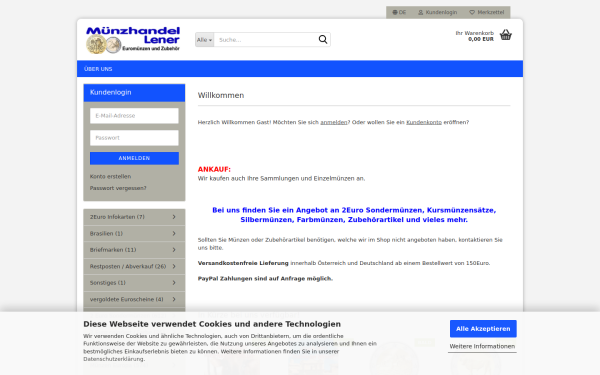The image size is (600, 375).
Task: Click the search magnifier icon
Action: [x=323, y=39]
